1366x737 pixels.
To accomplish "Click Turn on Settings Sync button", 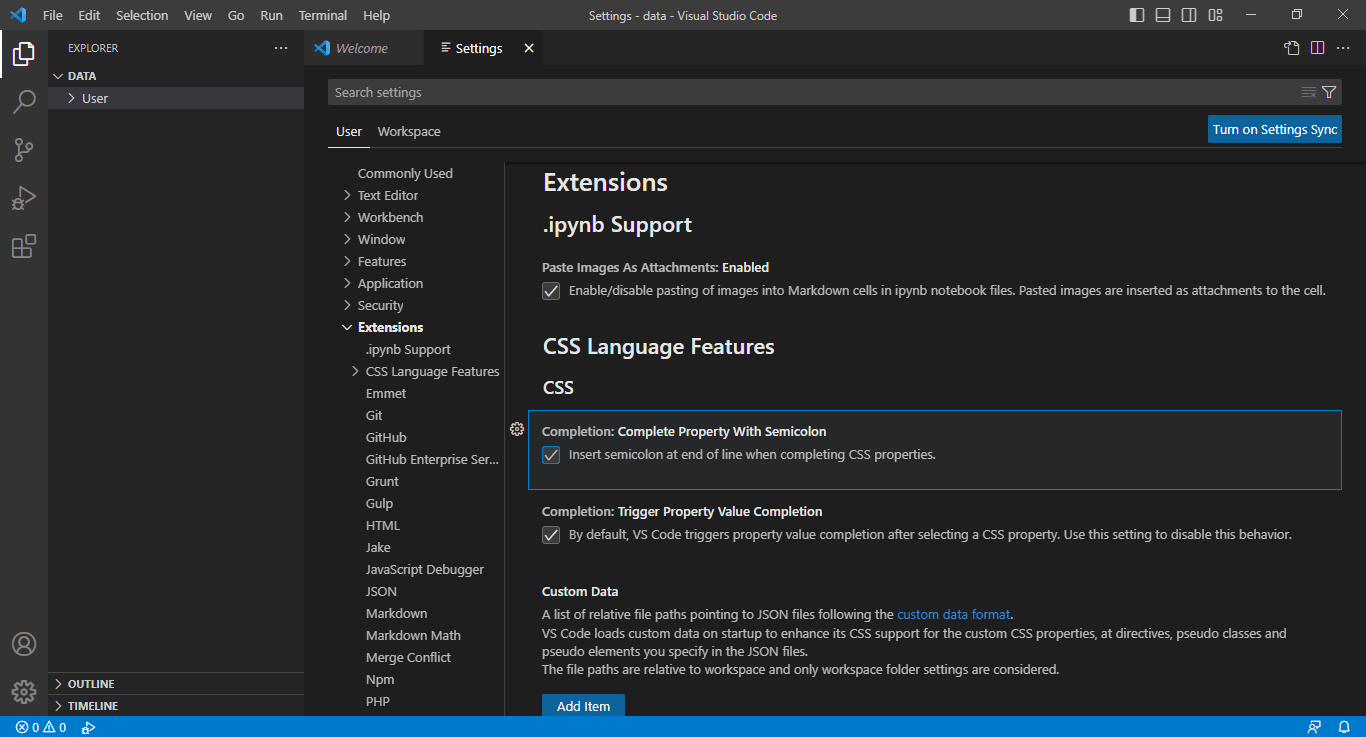I will click(x=1275, y=130).
